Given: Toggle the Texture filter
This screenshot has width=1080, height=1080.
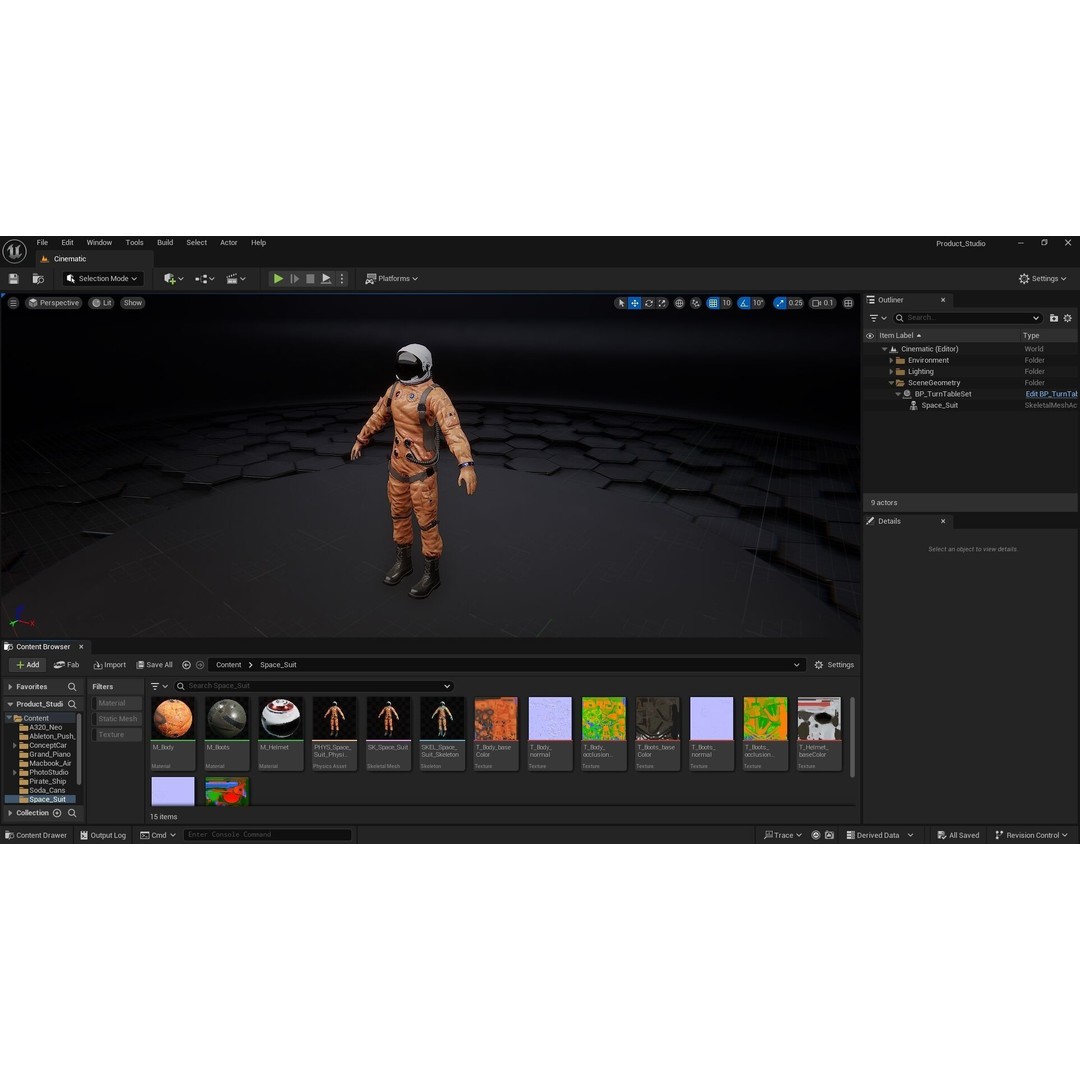Looking at the screenshot, I should point(117,734).
